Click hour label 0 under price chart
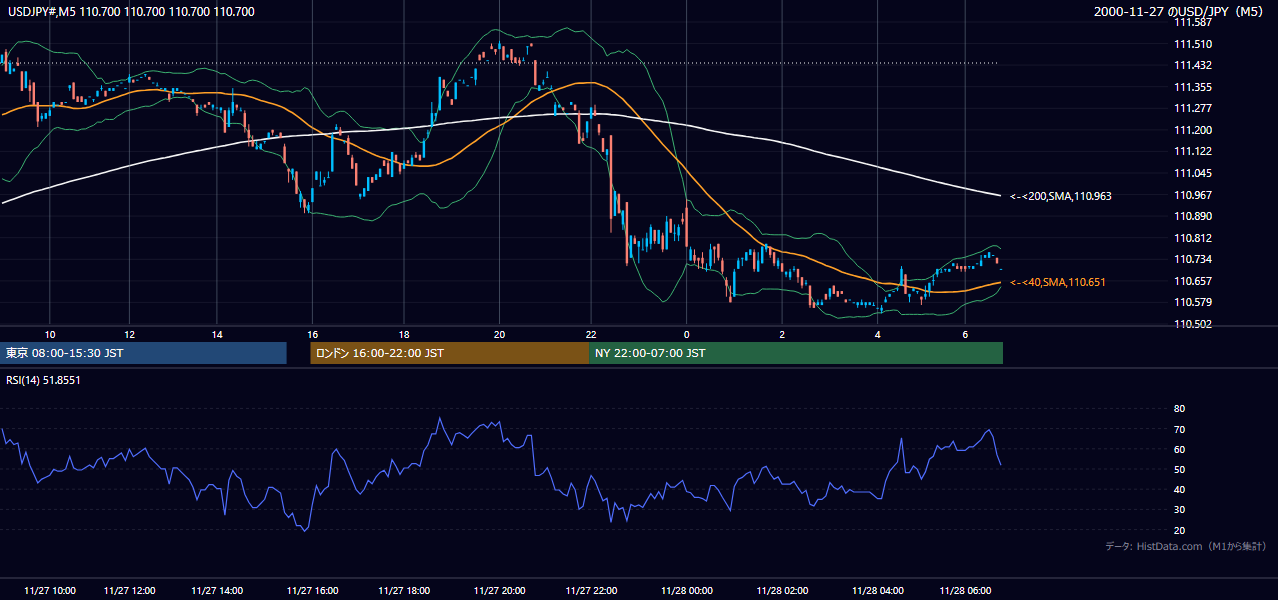Image resolution: width=1278 pixels, height=600 pixels. point(687,334)
